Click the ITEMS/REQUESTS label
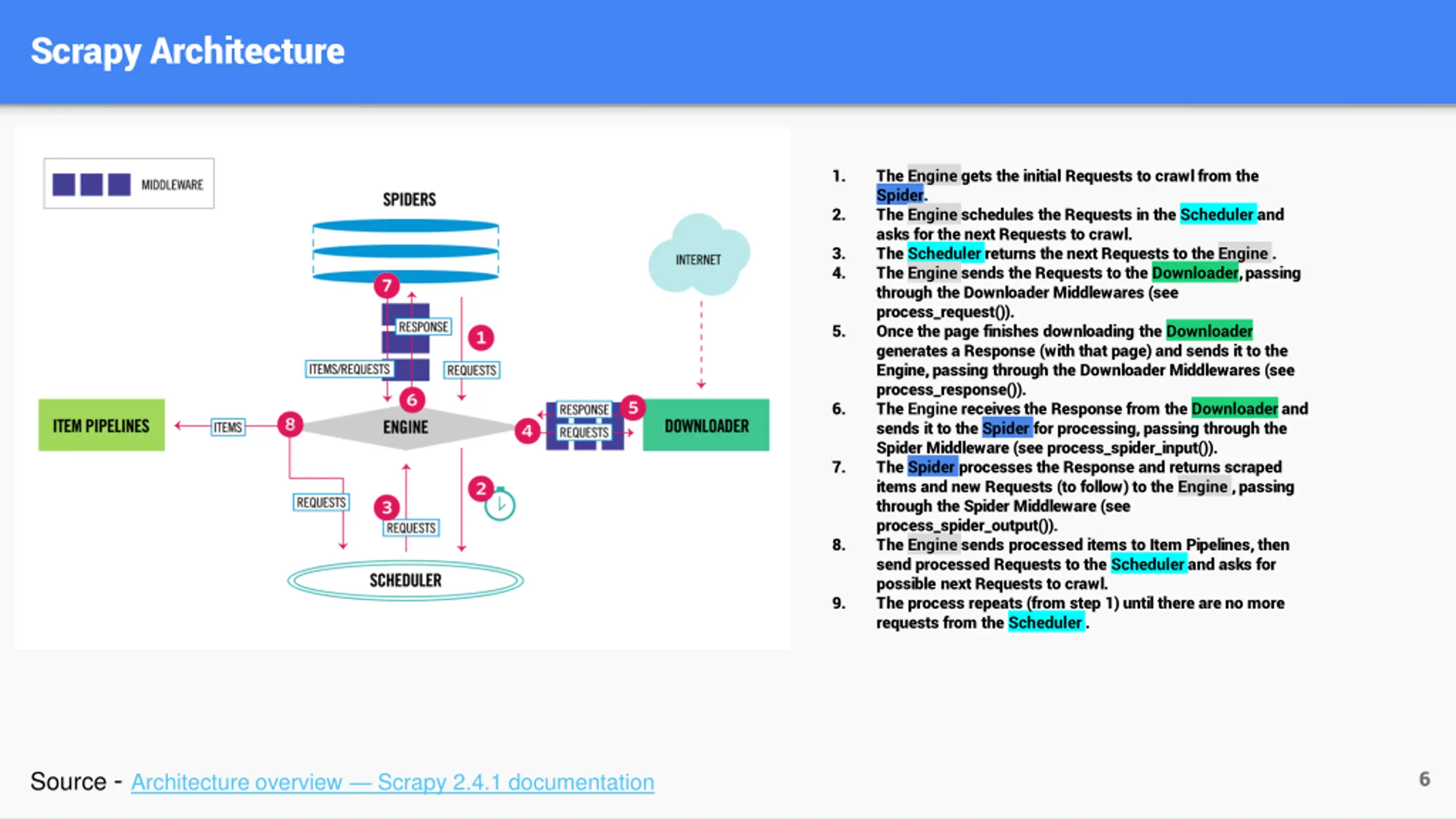The height and width of the screenshot is (819, 1456). coord(349,369)
